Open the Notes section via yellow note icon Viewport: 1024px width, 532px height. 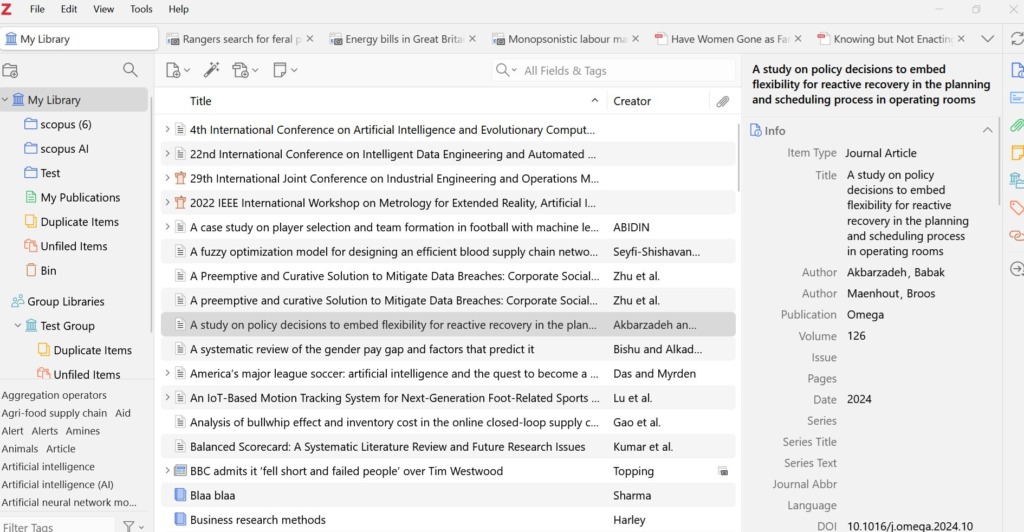(x=1016, y=153)
